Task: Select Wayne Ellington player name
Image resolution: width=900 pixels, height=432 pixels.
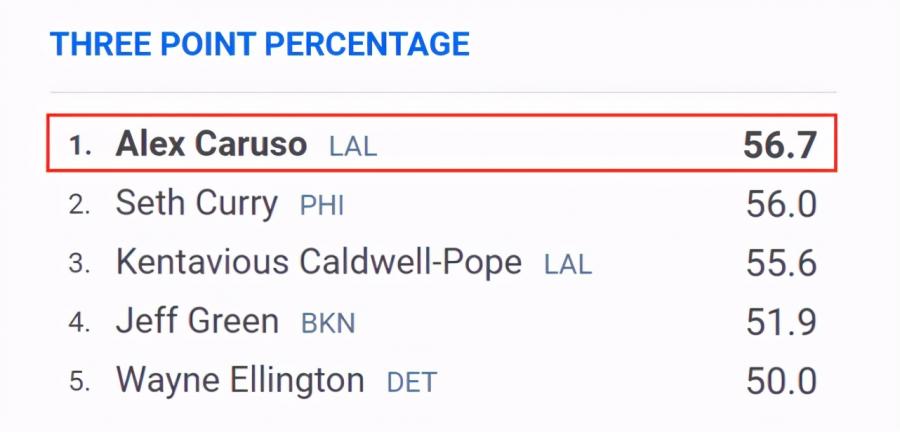Action: pos(240,380)
